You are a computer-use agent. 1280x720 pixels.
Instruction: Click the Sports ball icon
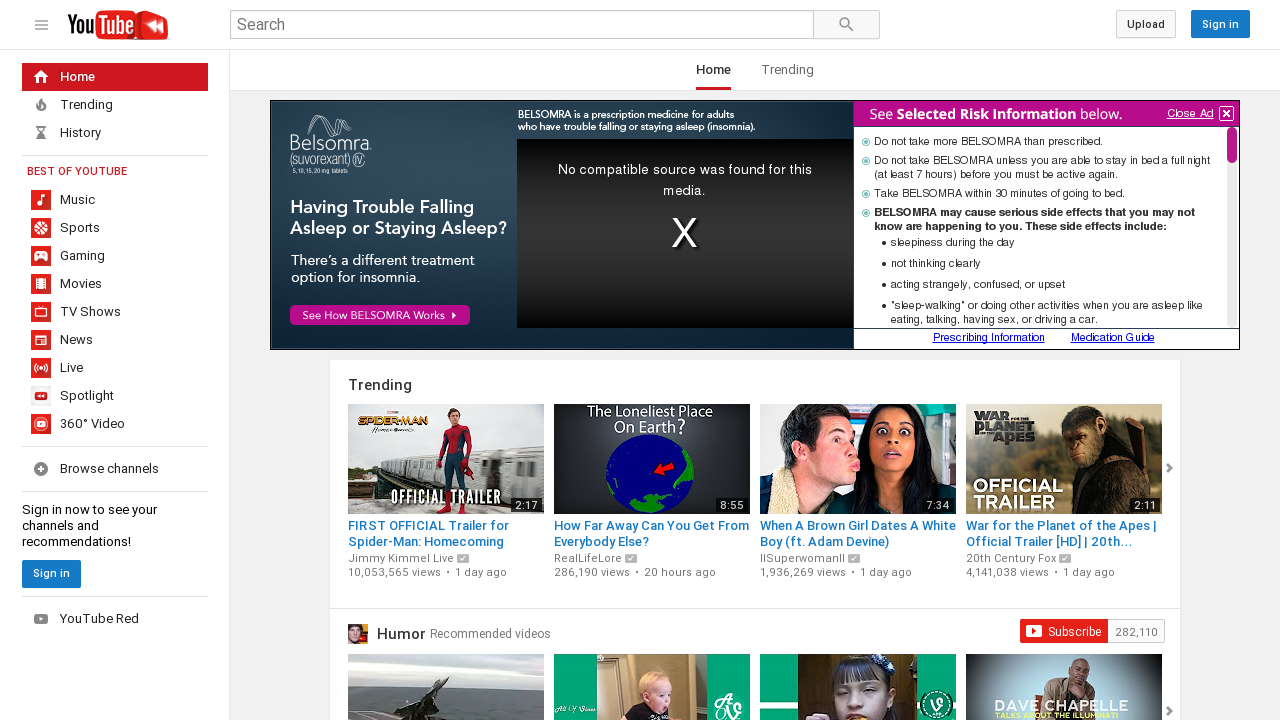tap(41, 228)
